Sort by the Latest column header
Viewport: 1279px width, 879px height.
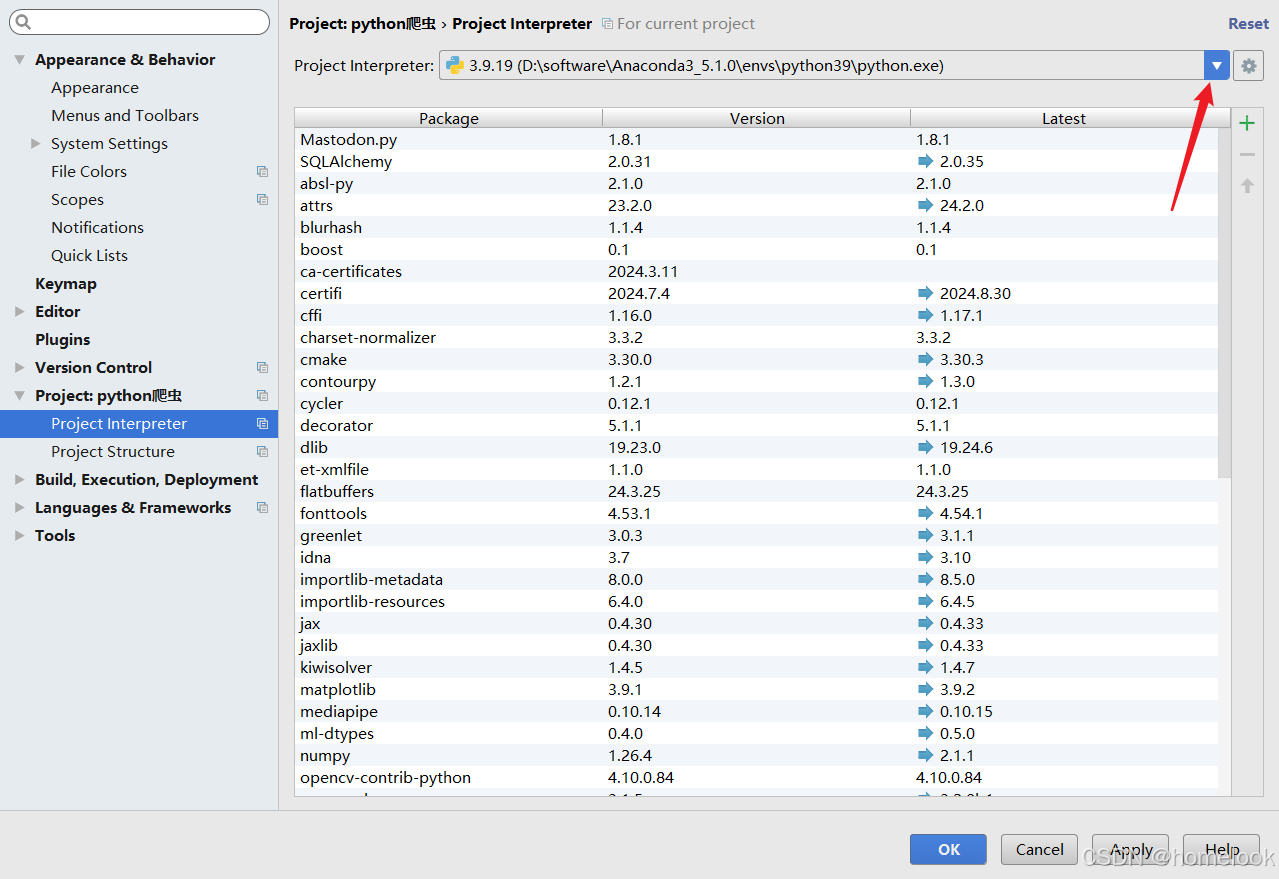pyautogui.click(x=1064, y=118)
